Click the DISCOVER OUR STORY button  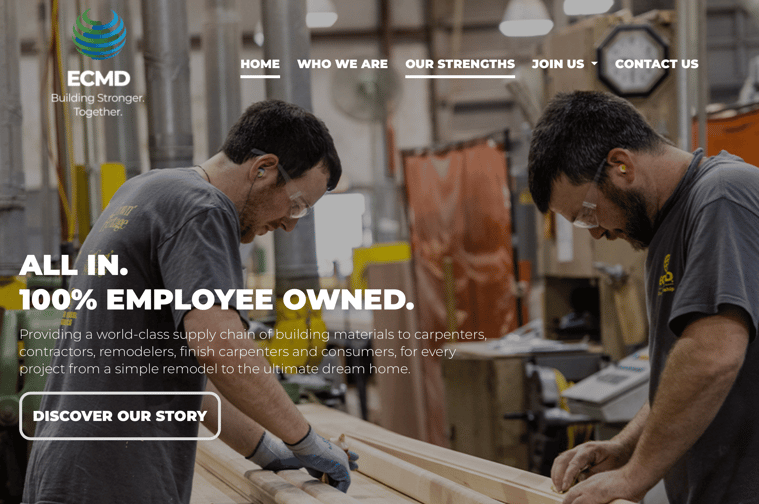click(x=120, y=416)
